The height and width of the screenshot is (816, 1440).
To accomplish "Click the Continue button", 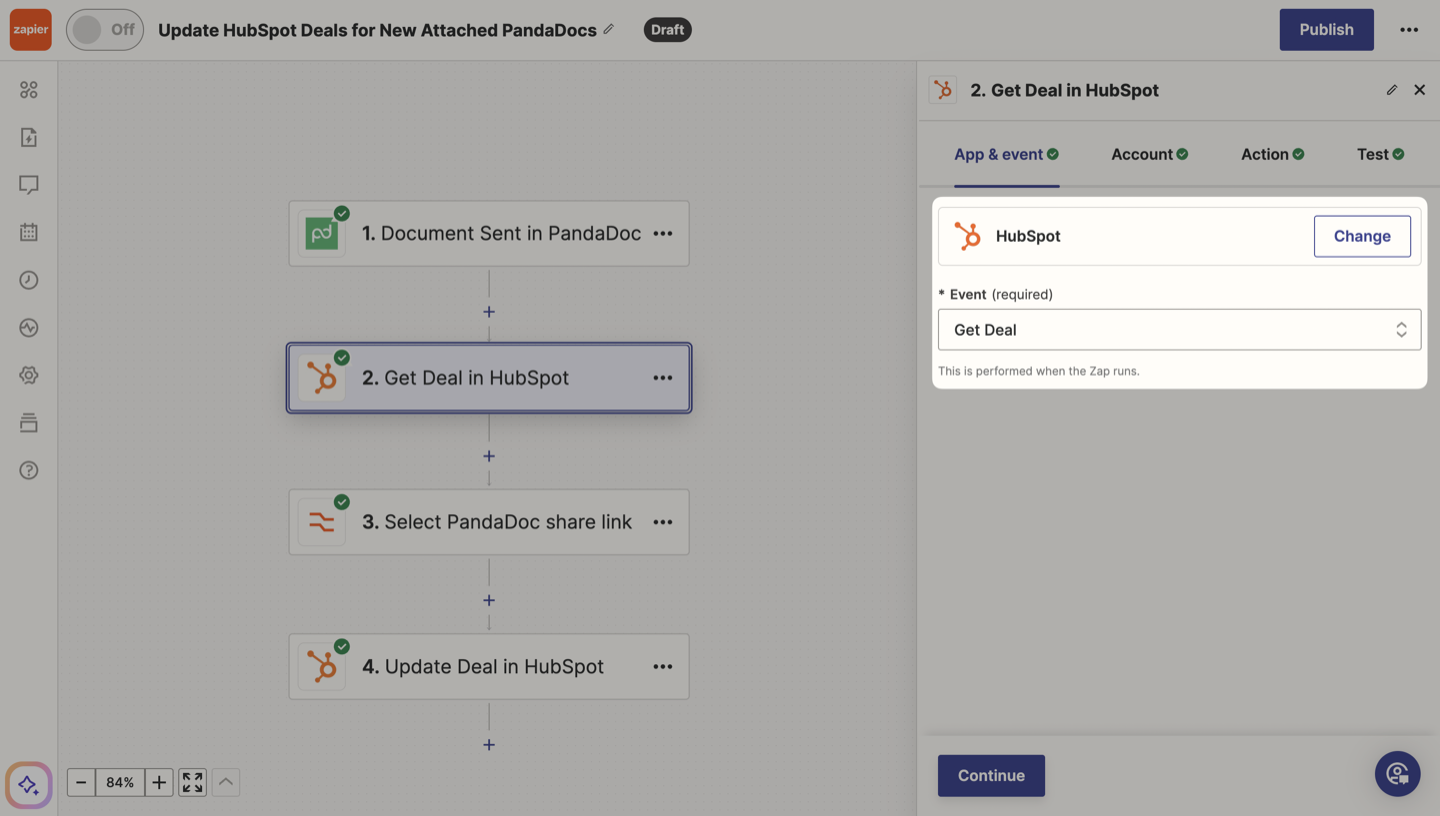I will point(991,776).
